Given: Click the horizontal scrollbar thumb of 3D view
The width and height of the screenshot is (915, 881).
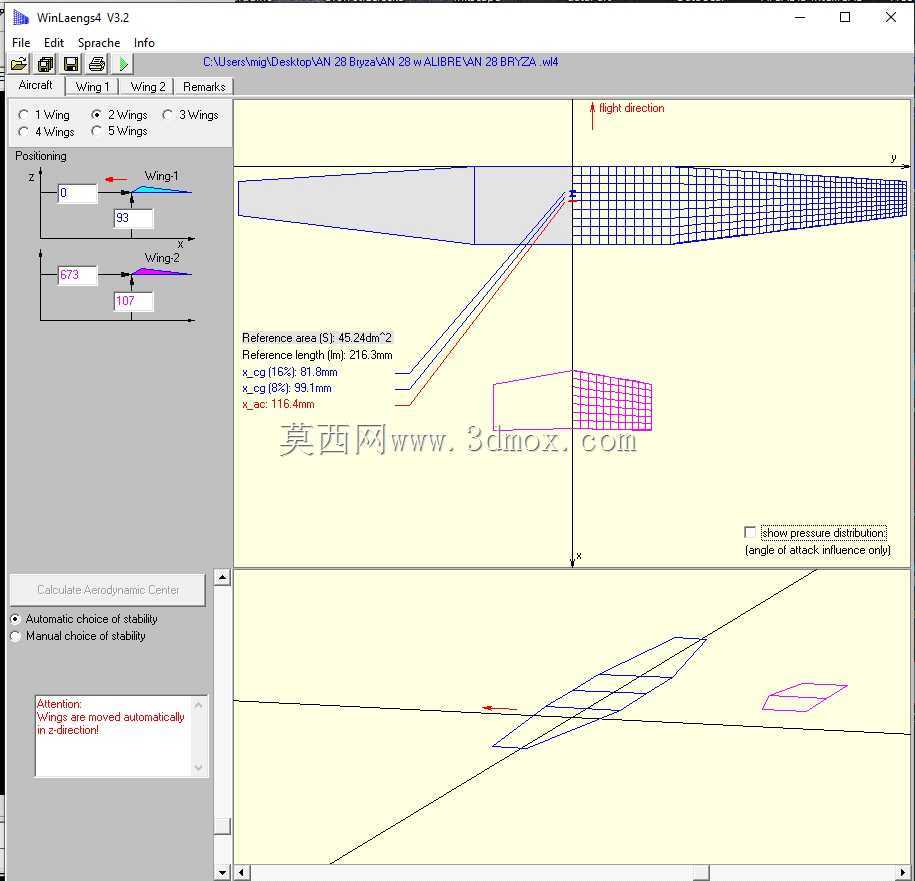Looking at the screenshot, I should (x=700, y=873).
